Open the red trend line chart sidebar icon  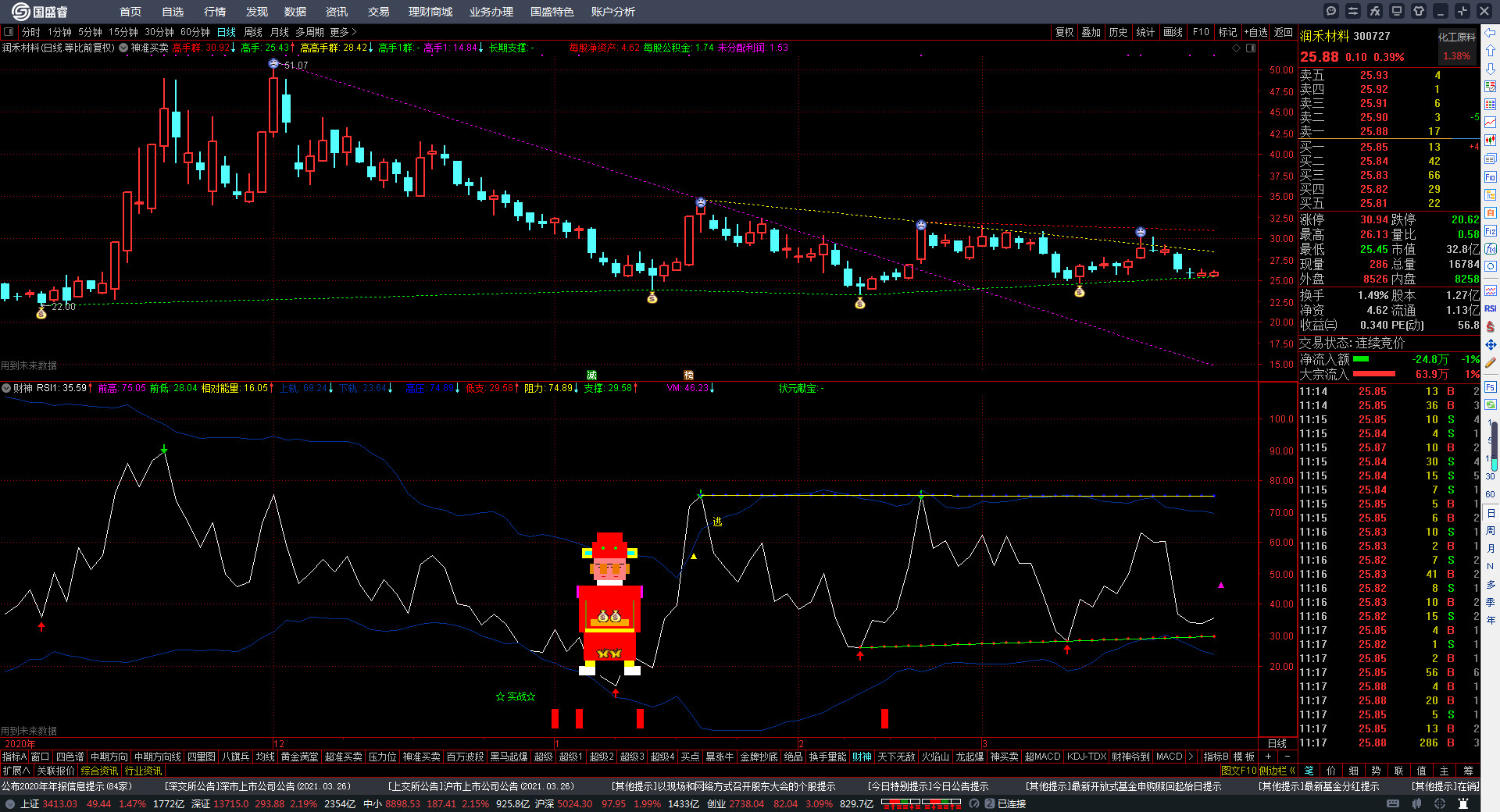(x=1491, y=123)
